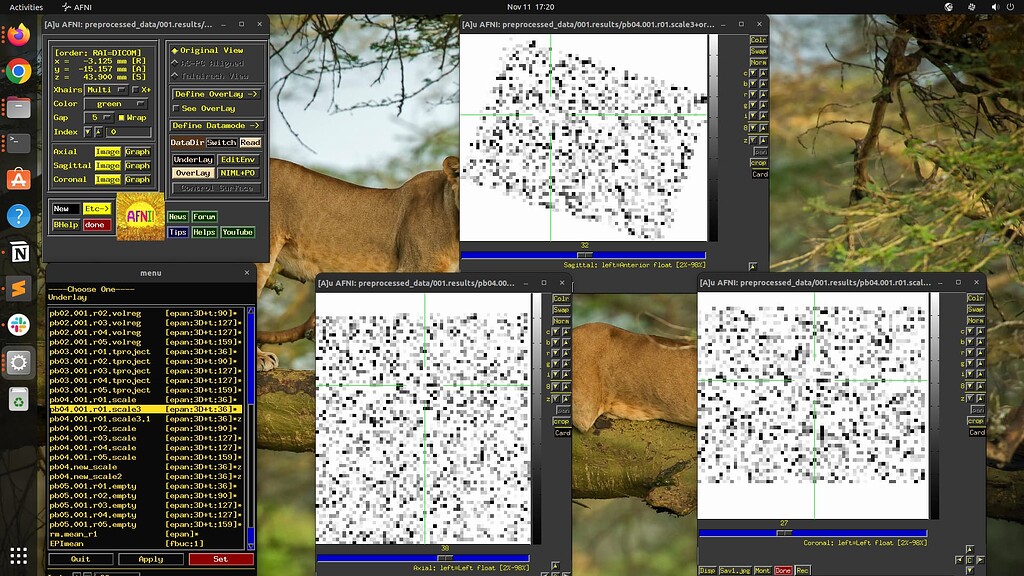Open Ubuntu Software from the dock
The width and height of the screenshot is (1024, 576).
pyautogui.click(x=18, y=180)
